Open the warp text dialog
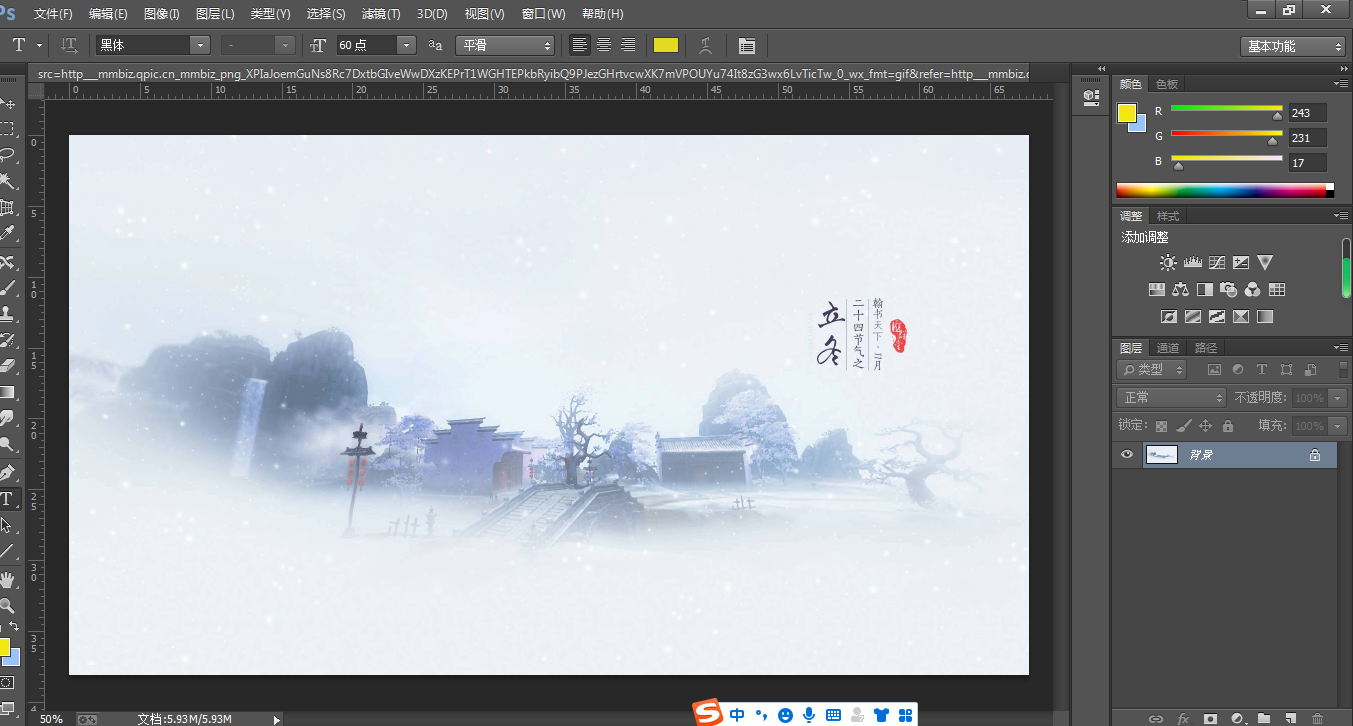 [705, 45]
